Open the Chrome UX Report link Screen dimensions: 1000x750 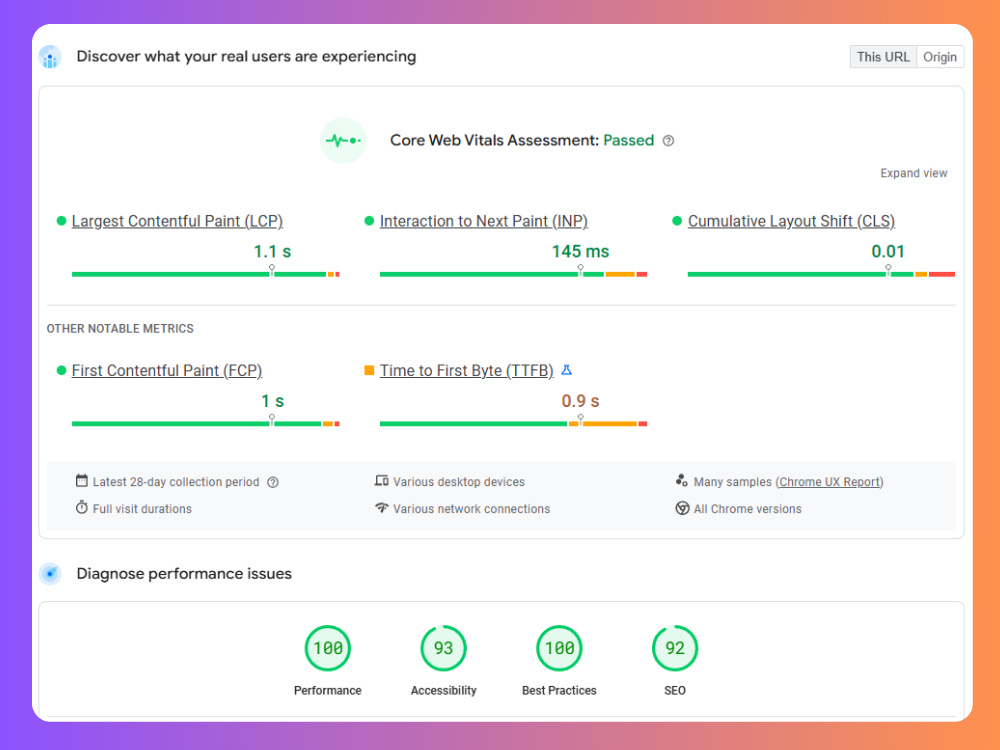coord(829,482)
